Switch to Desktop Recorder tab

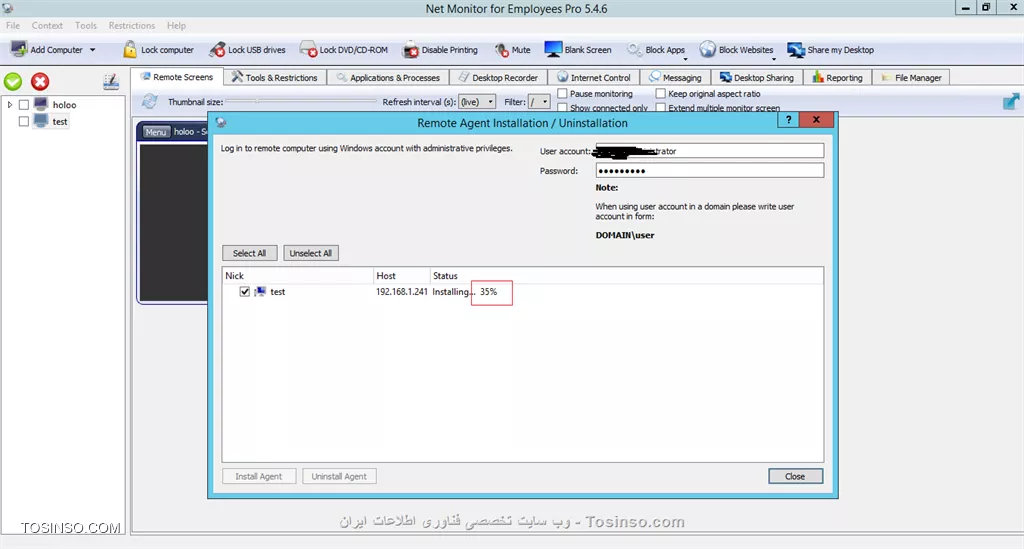click(x=498, y=77)
